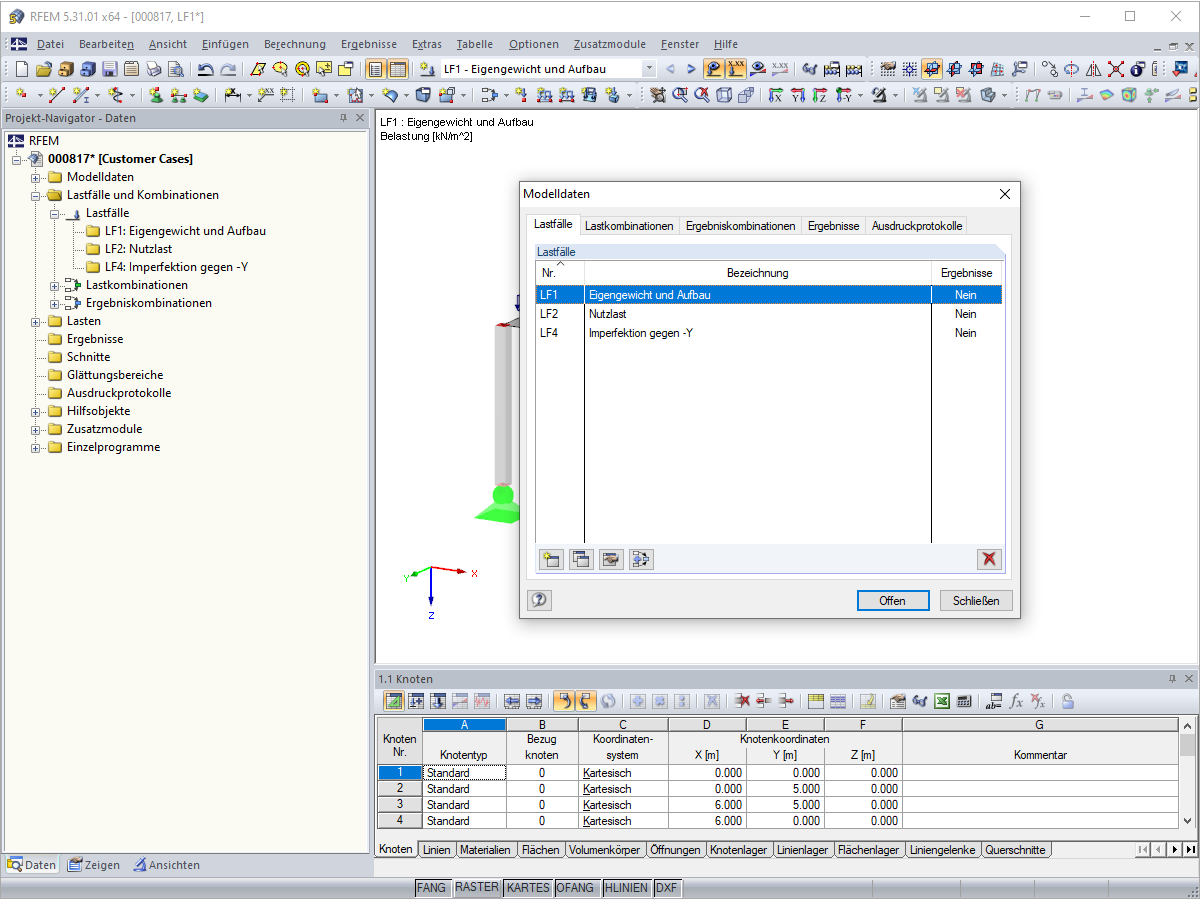Open the Zusatzmodule menu
Screen dimensions: 1200x900
click(610, 44)
